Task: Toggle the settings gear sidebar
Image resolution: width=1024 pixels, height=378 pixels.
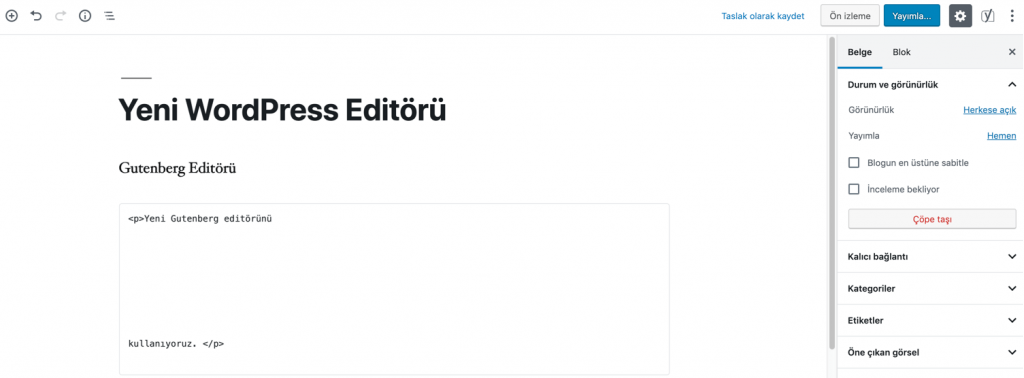Action: coord(960,16)
